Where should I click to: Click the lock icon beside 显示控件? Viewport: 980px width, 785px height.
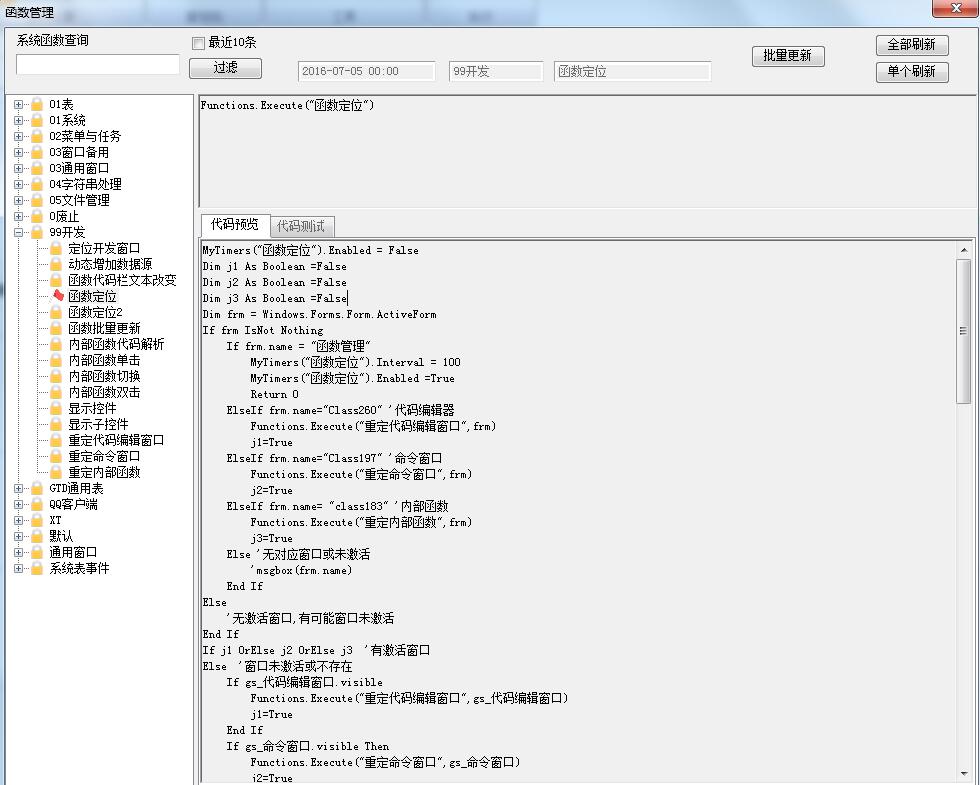click(57, 408)
